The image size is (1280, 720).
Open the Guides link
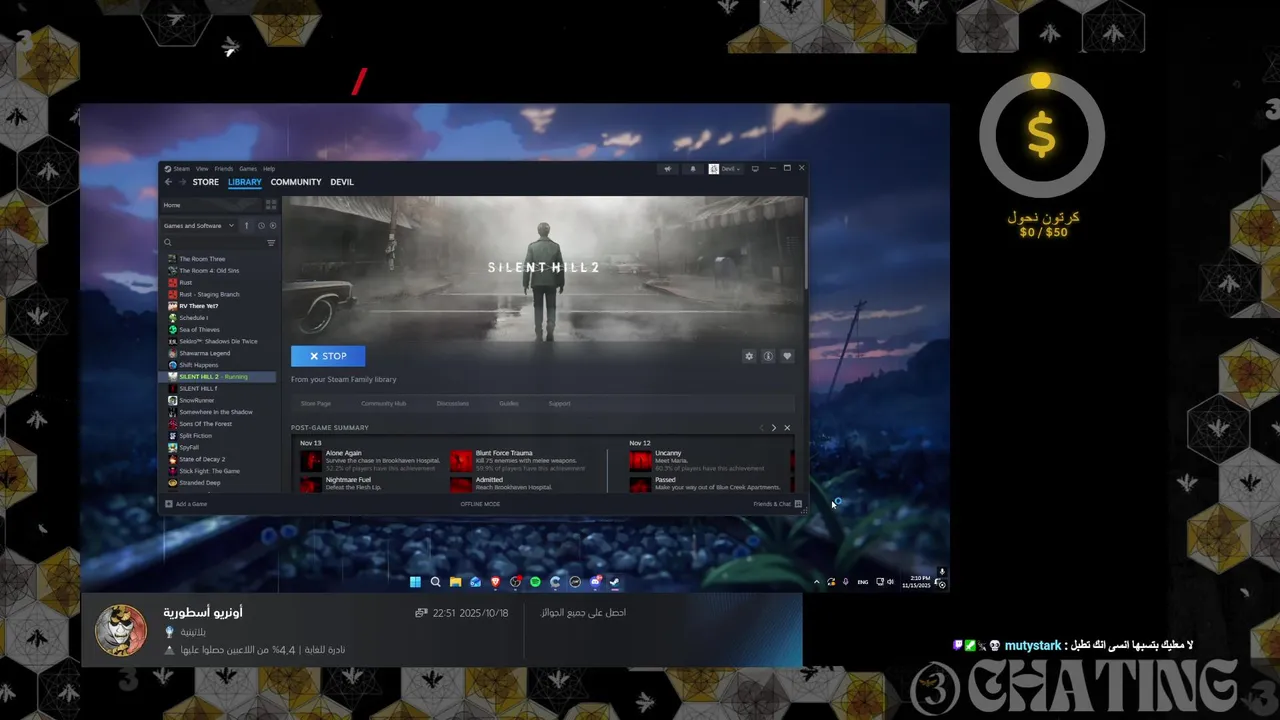(x=509, y=404)
